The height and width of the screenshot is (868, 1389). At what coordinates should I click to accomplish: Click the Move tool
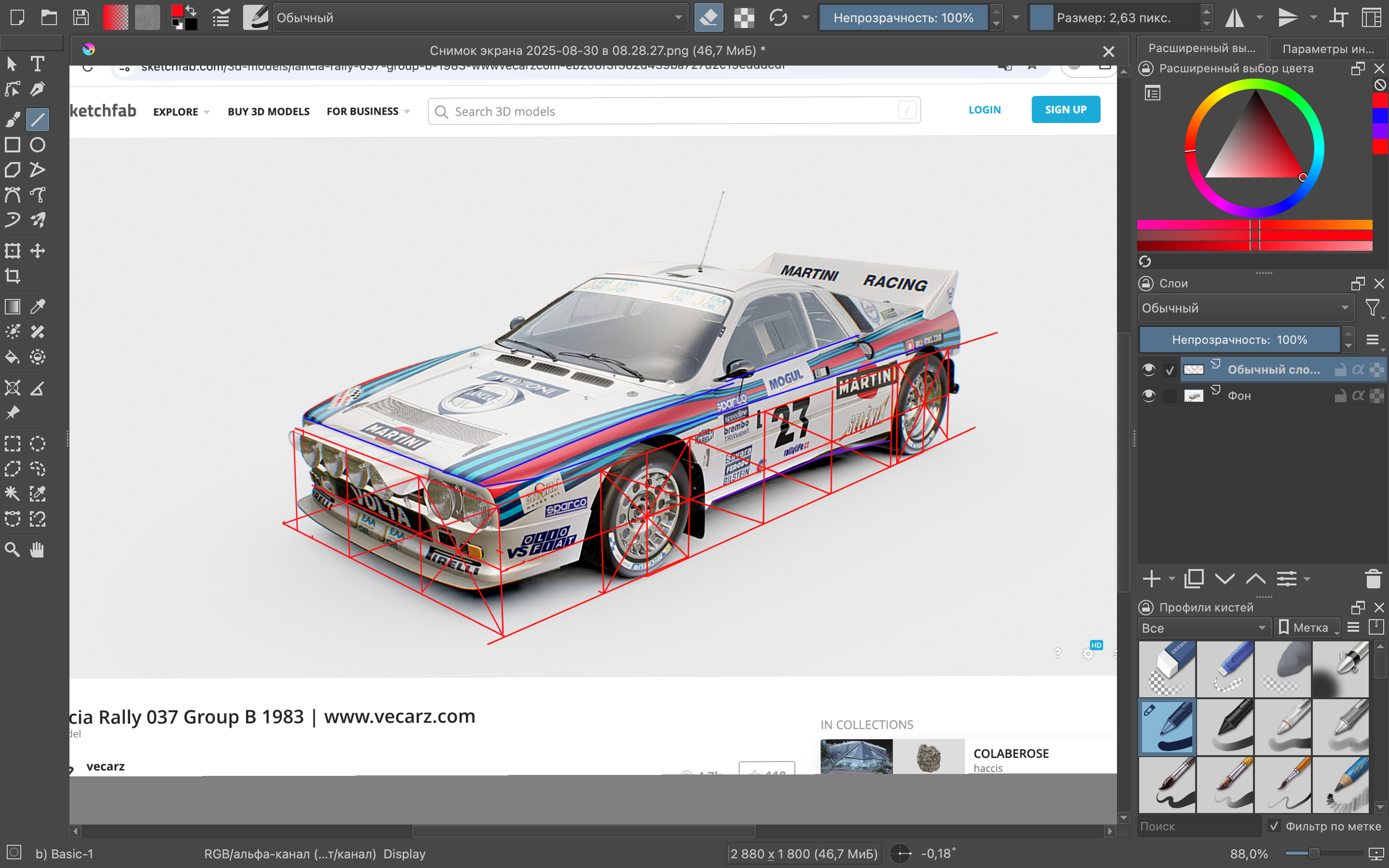pos(37,251)
